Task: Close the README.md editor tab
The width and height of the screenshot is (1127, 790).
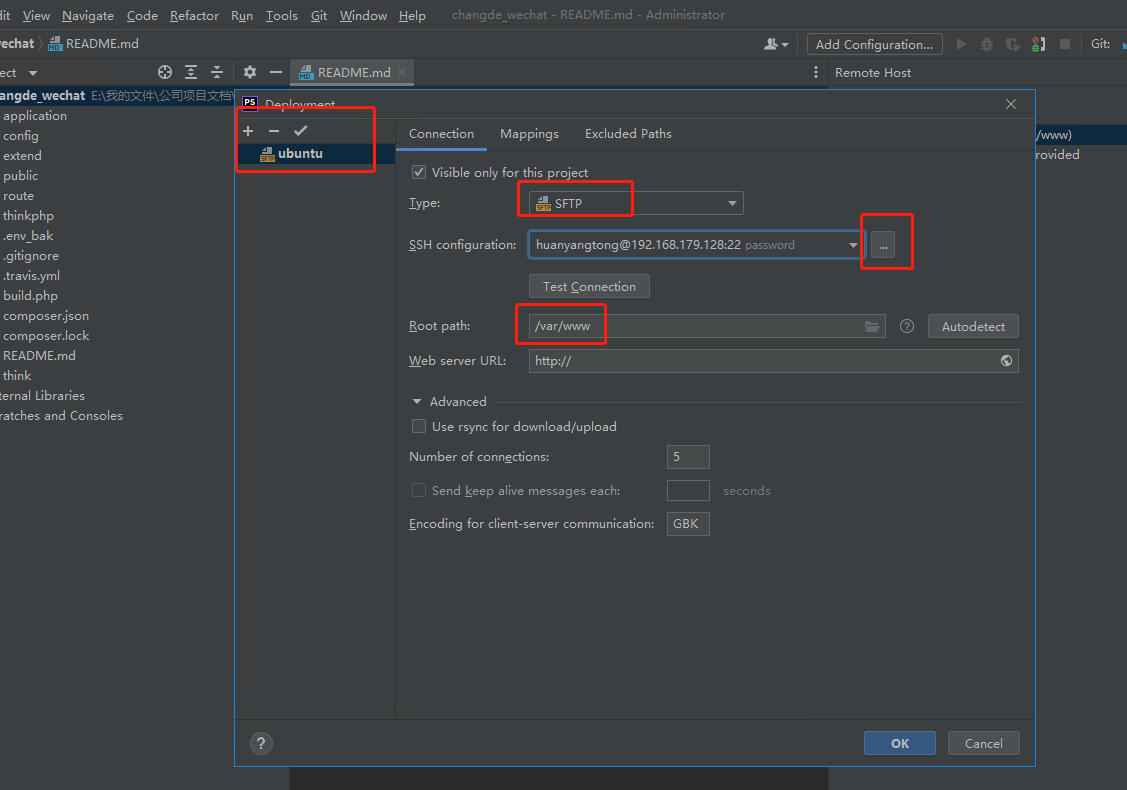Action: click(x=402, y=72)
